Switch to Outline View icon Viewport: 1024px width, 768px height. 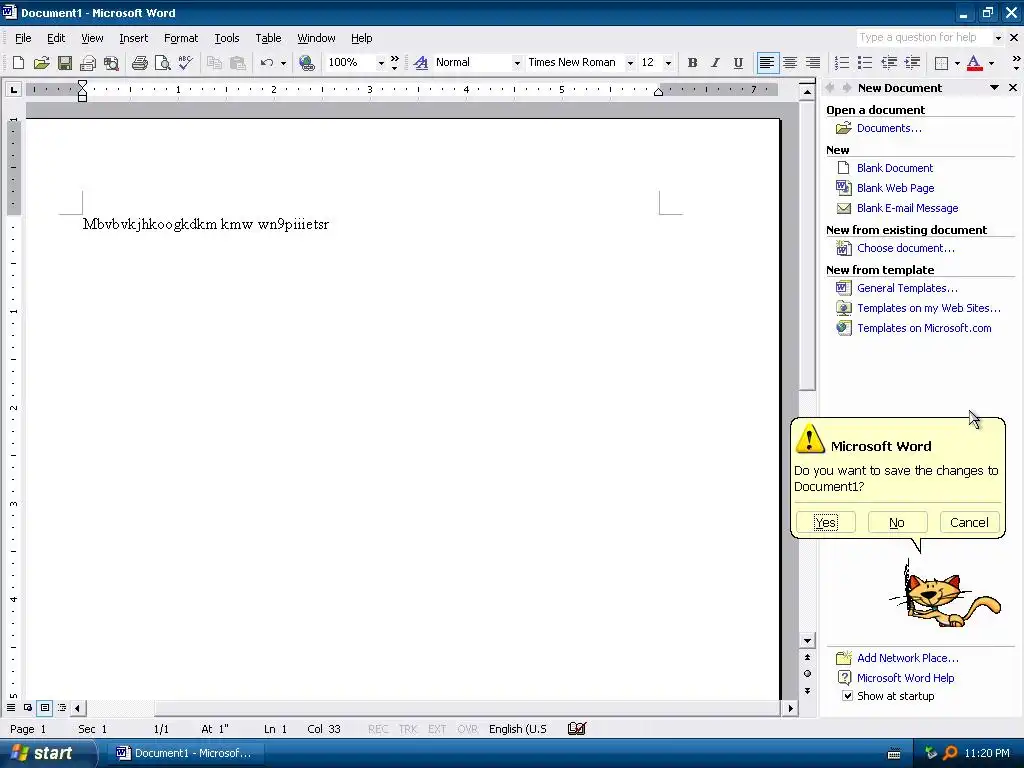pos(61,707)
